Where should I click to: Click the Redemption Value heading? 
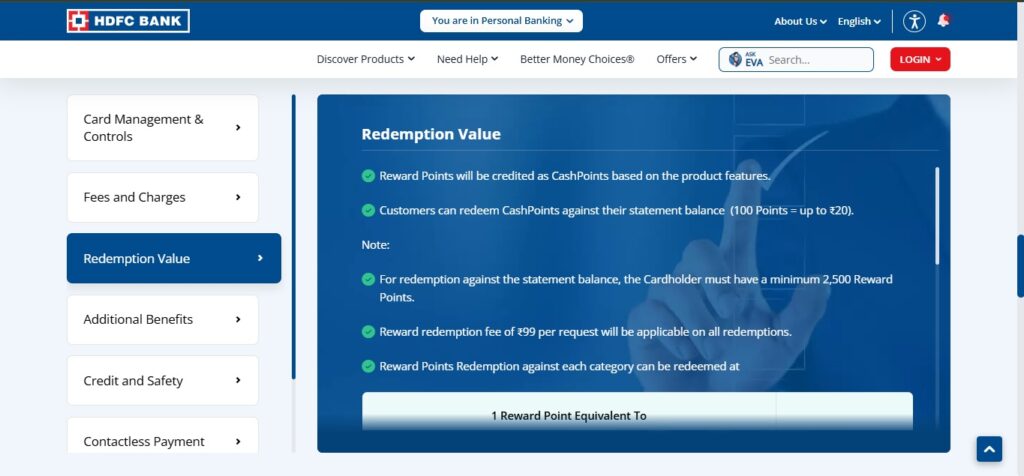[431, 134]
